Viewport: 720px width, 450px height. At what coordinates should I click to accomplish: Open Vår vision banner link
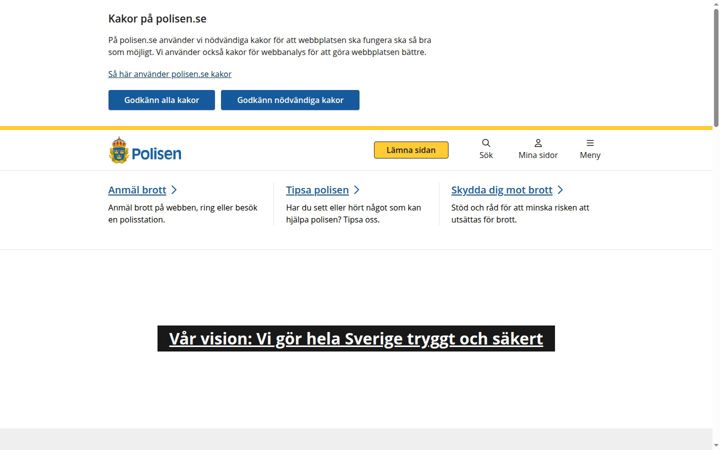pos(356,338)
